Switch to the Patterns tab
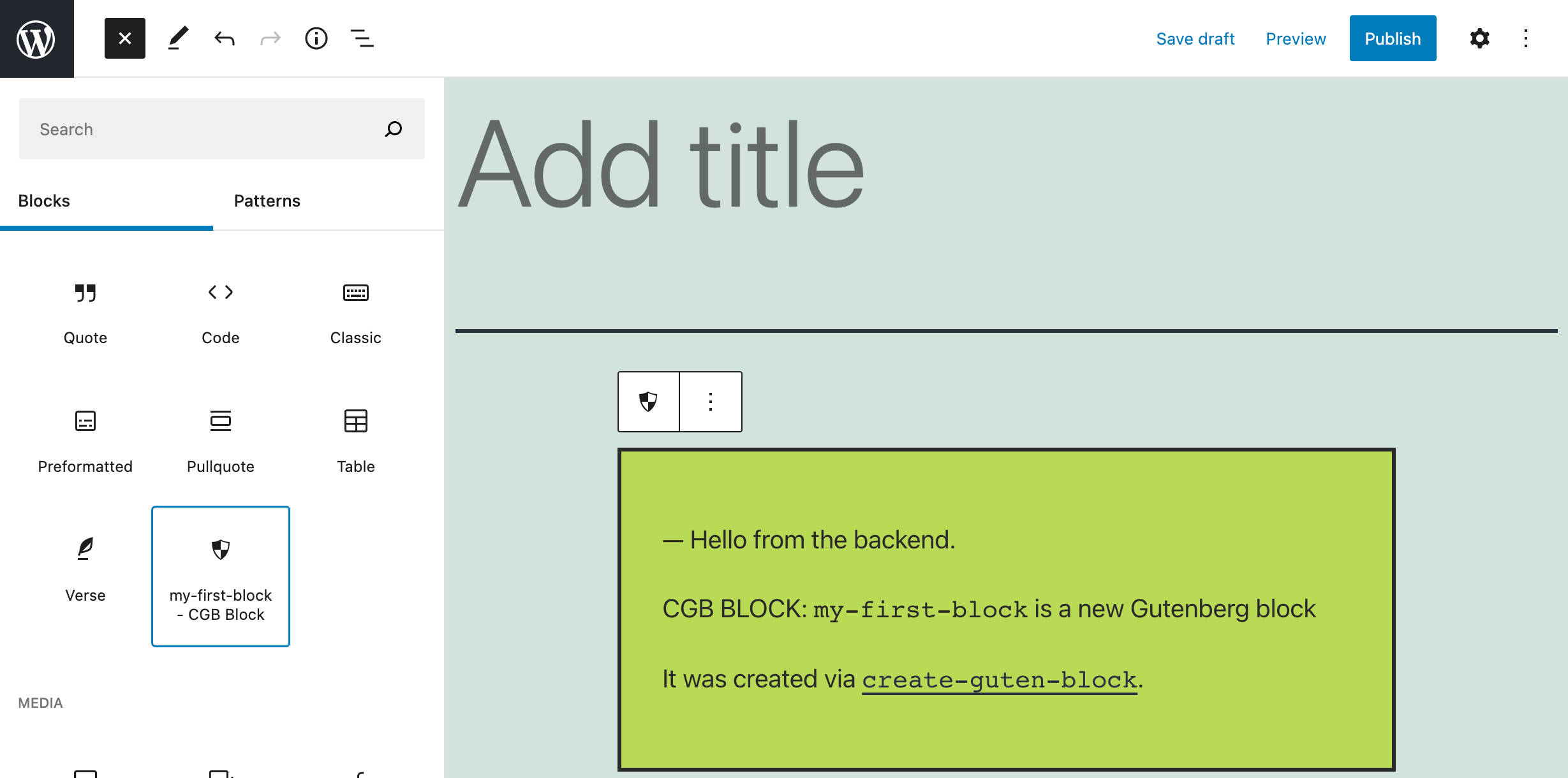Viewport: 1568px width, 778px height. click(266, 200)
